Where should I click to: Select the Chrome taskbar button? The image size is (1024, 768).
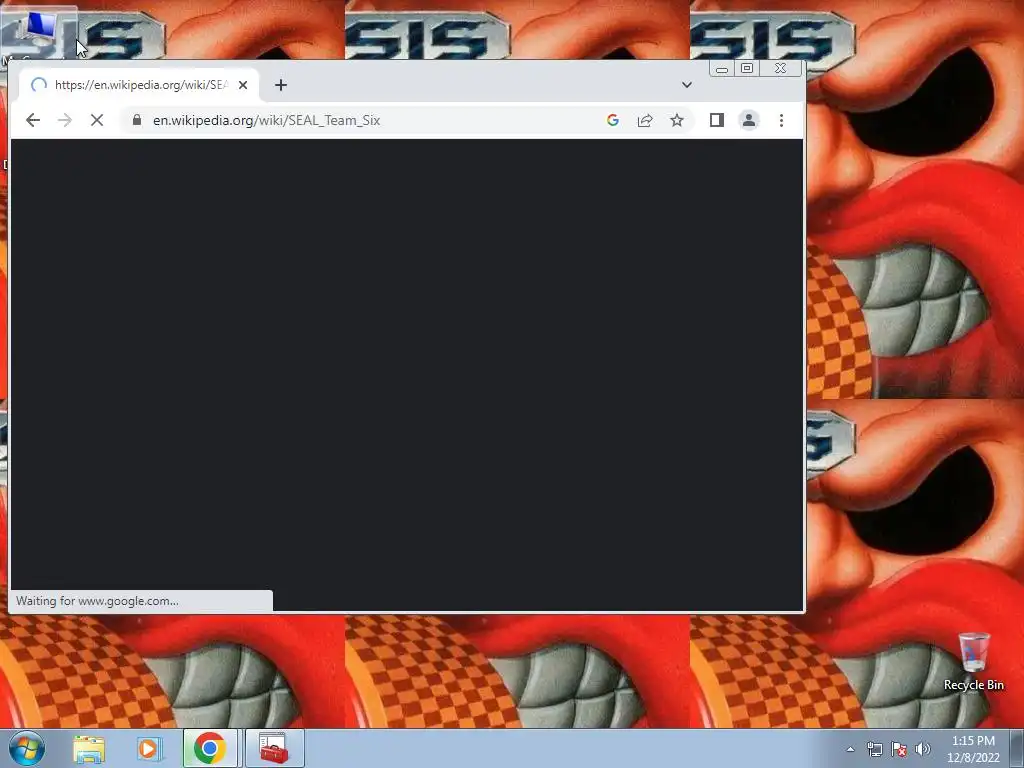[210, 748]
